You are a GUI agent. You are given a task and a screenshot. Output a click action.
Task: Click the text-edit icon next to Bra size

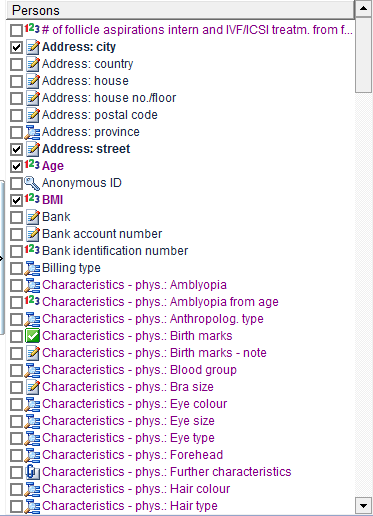click(x=32, y=387)
